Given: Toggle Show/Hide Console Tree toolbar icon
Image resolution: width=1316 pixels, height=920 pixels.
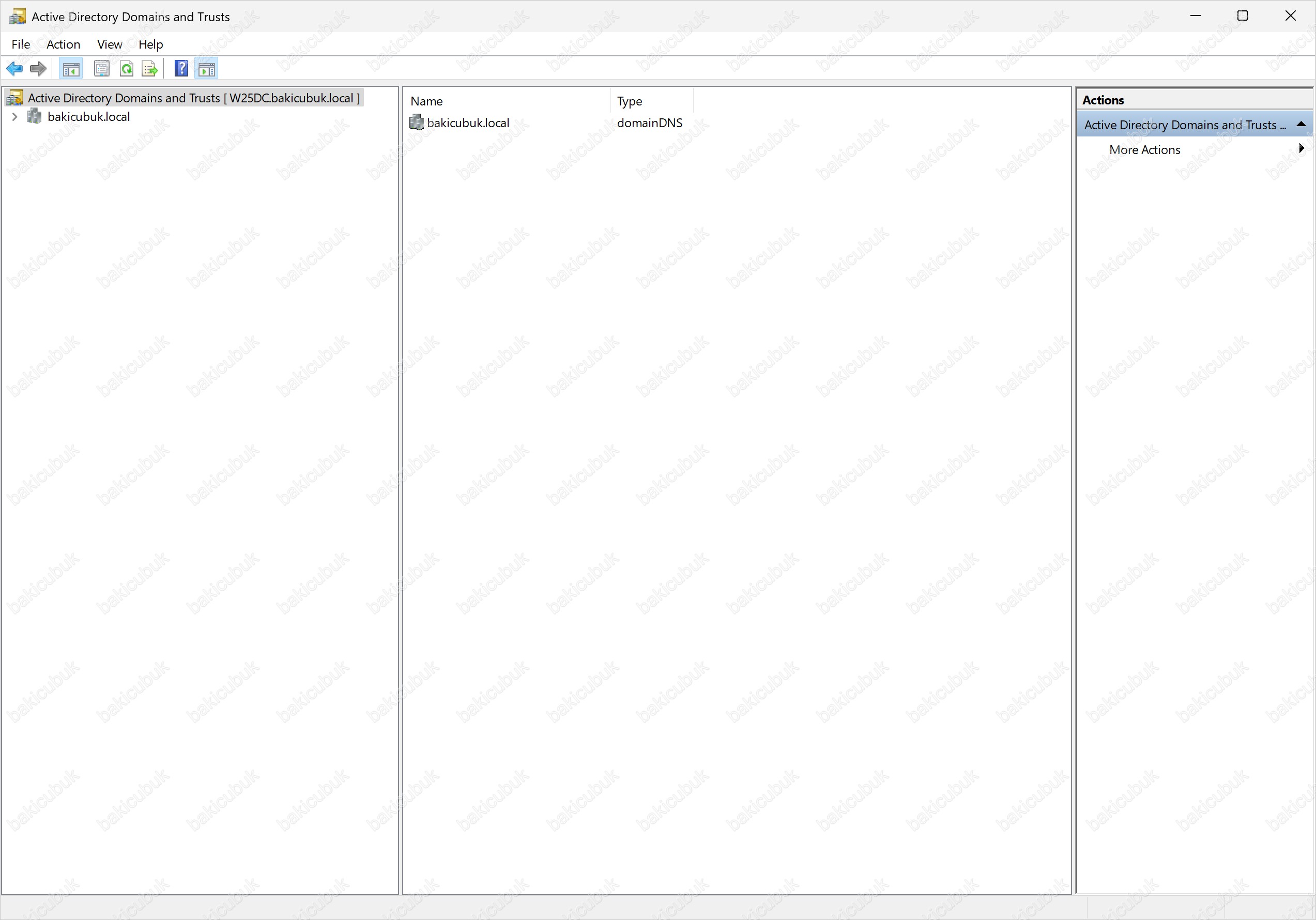Looking at the screenshot, I should pyautogui.click(x=71, y=69).
